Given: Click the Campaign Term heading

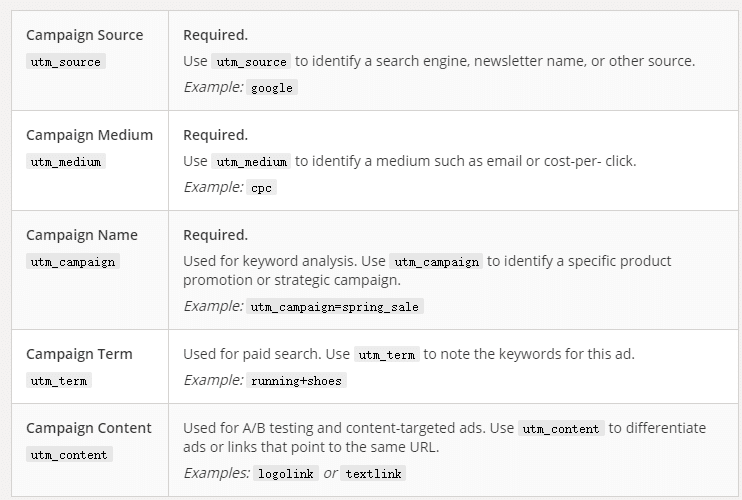Looking at the screenshot, I should 79,354.
